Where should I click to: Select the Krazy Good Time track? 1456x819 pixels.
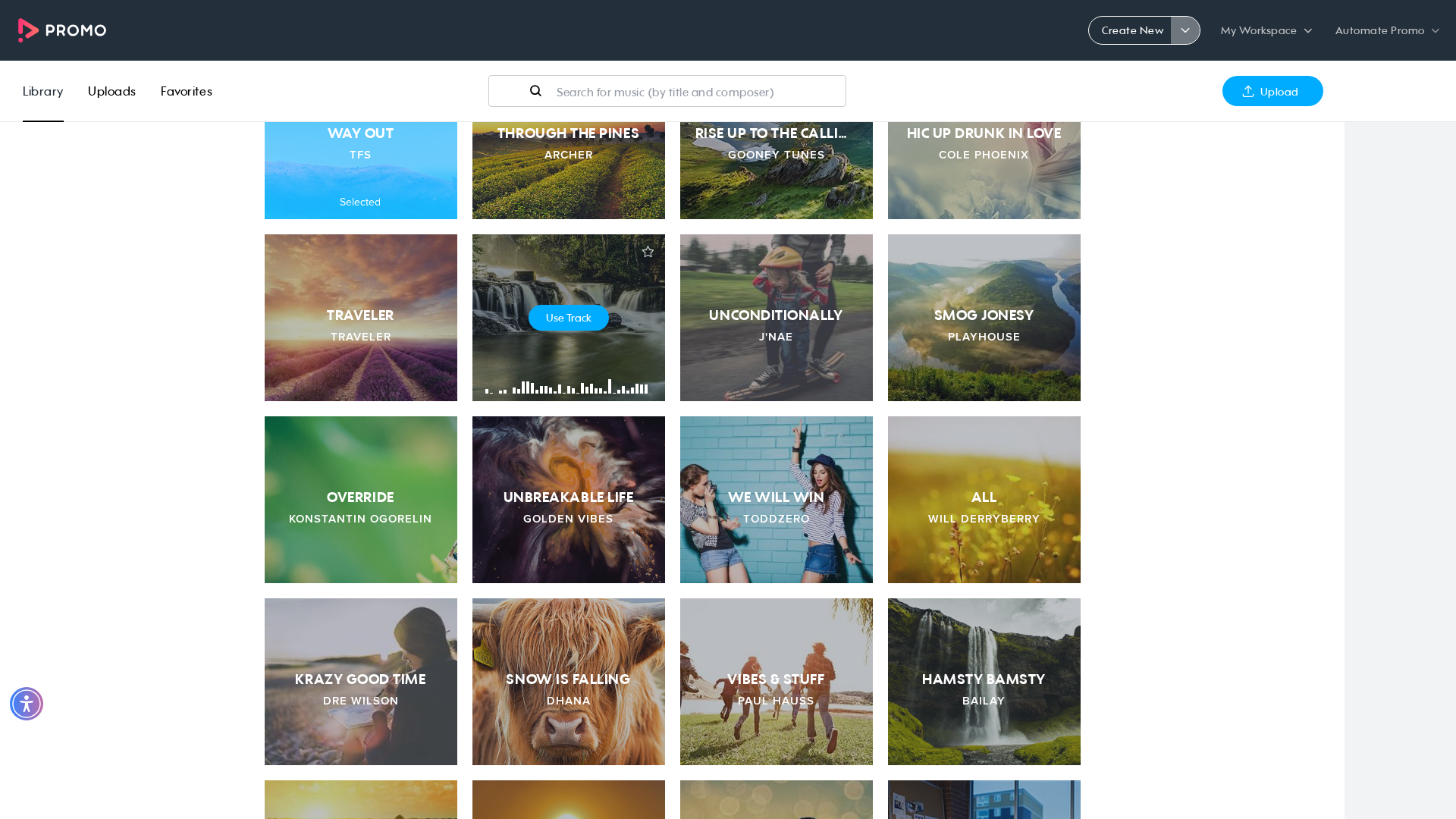361,682
